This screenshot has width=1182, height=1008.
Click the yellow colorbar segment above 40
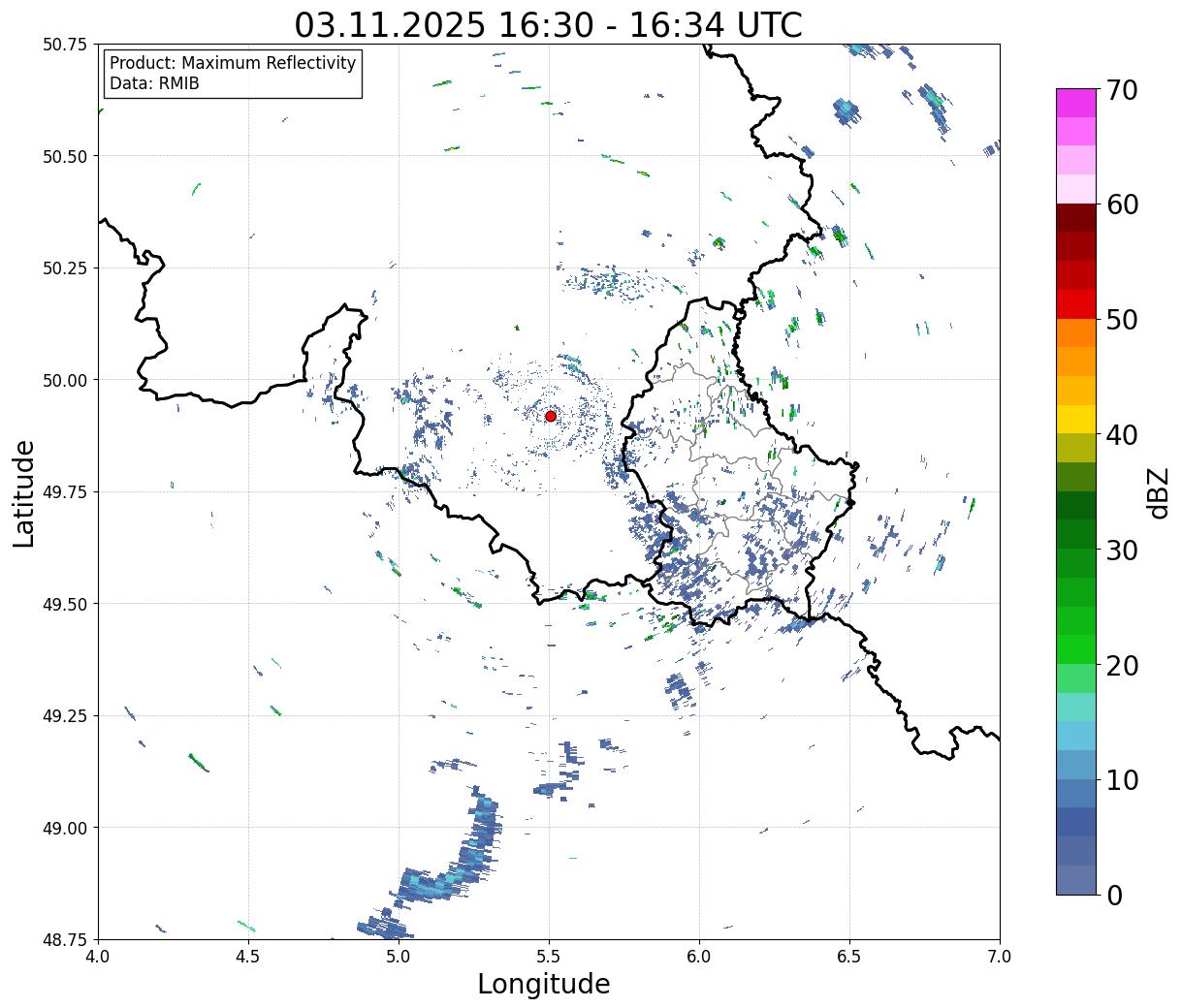pyautogui.click(x=1076, y=419)
